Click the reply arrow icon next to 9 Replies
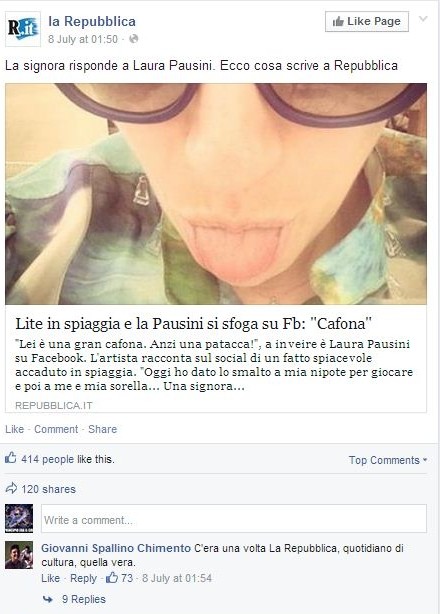Image resolution: width=440 pixels, height=614 pixels. coord(48,599)
